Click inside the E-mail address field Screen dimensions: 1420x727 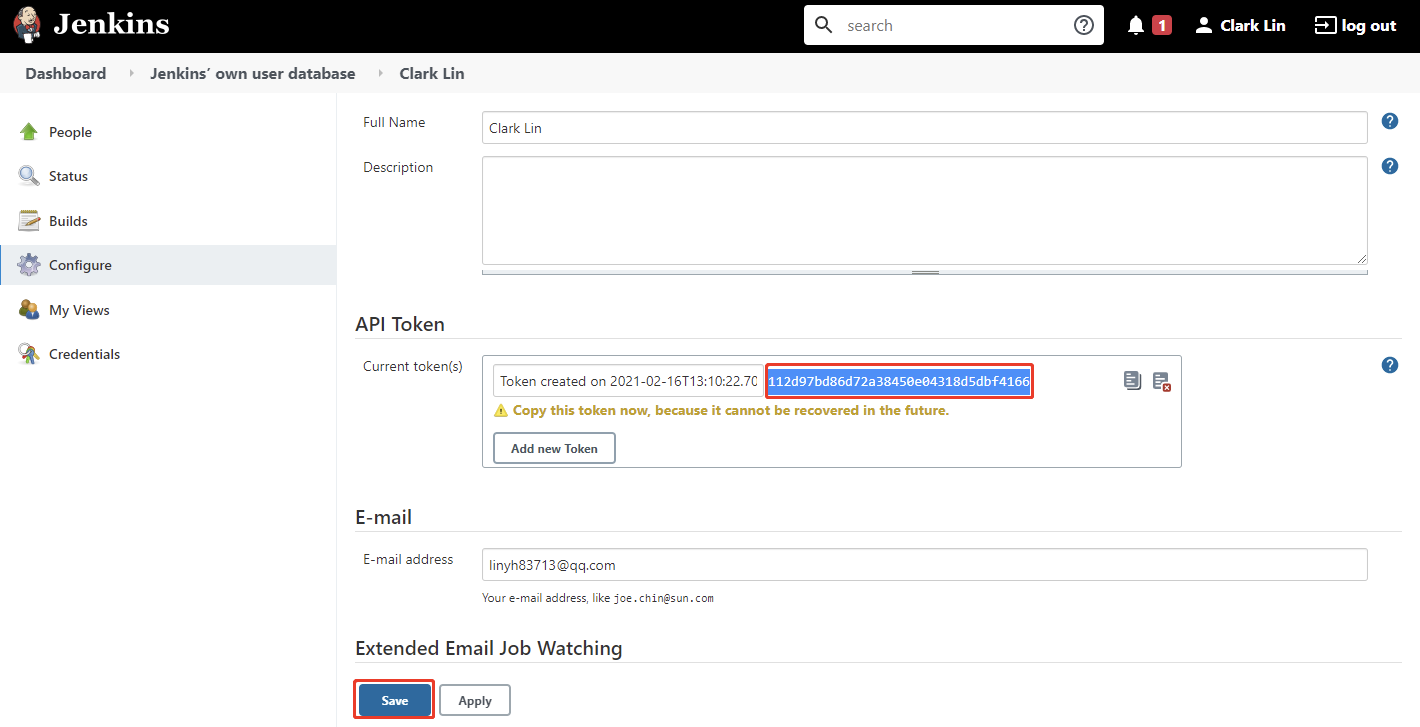coord(924,565)
